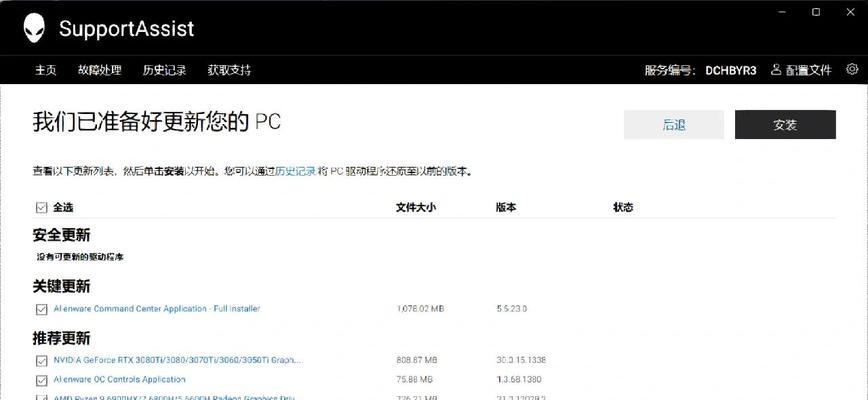Screen dimensions: 868x400
Task: Open NVIDIA GeForce RTX 3080Ti driver link
Action: [178, 360]
